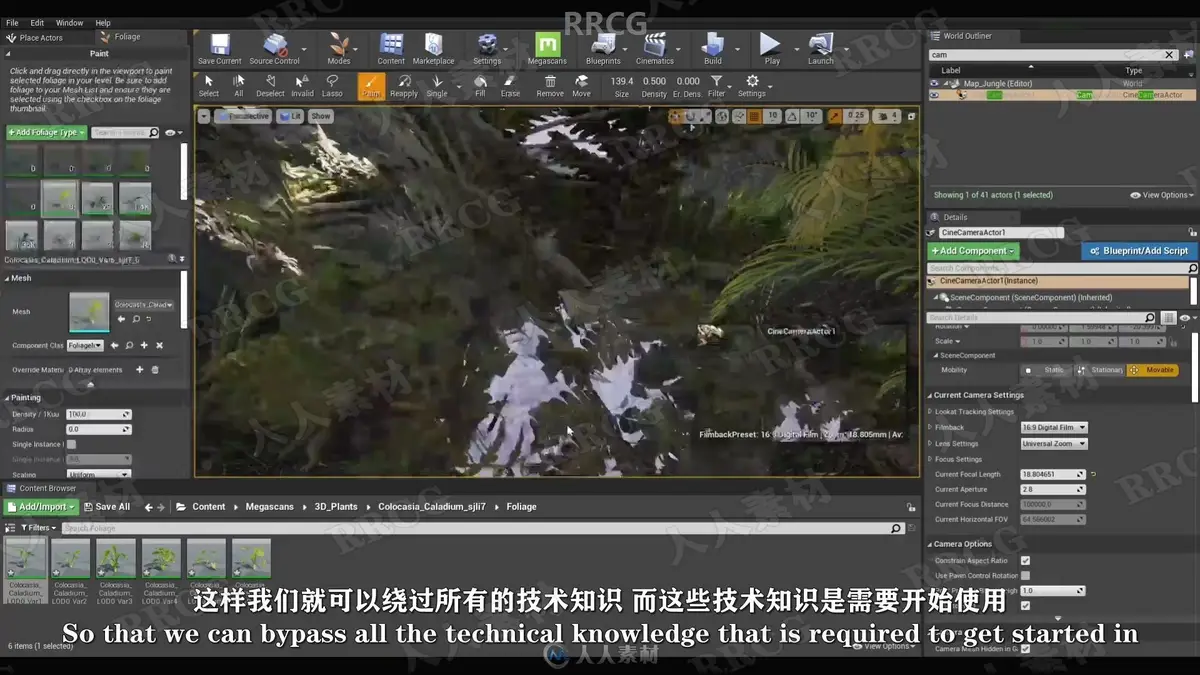Image resolution: width=1200 pixels, height=675 pixels.
Task: Click the foliage Deselect tool
Action: click(x=270, y=86)
